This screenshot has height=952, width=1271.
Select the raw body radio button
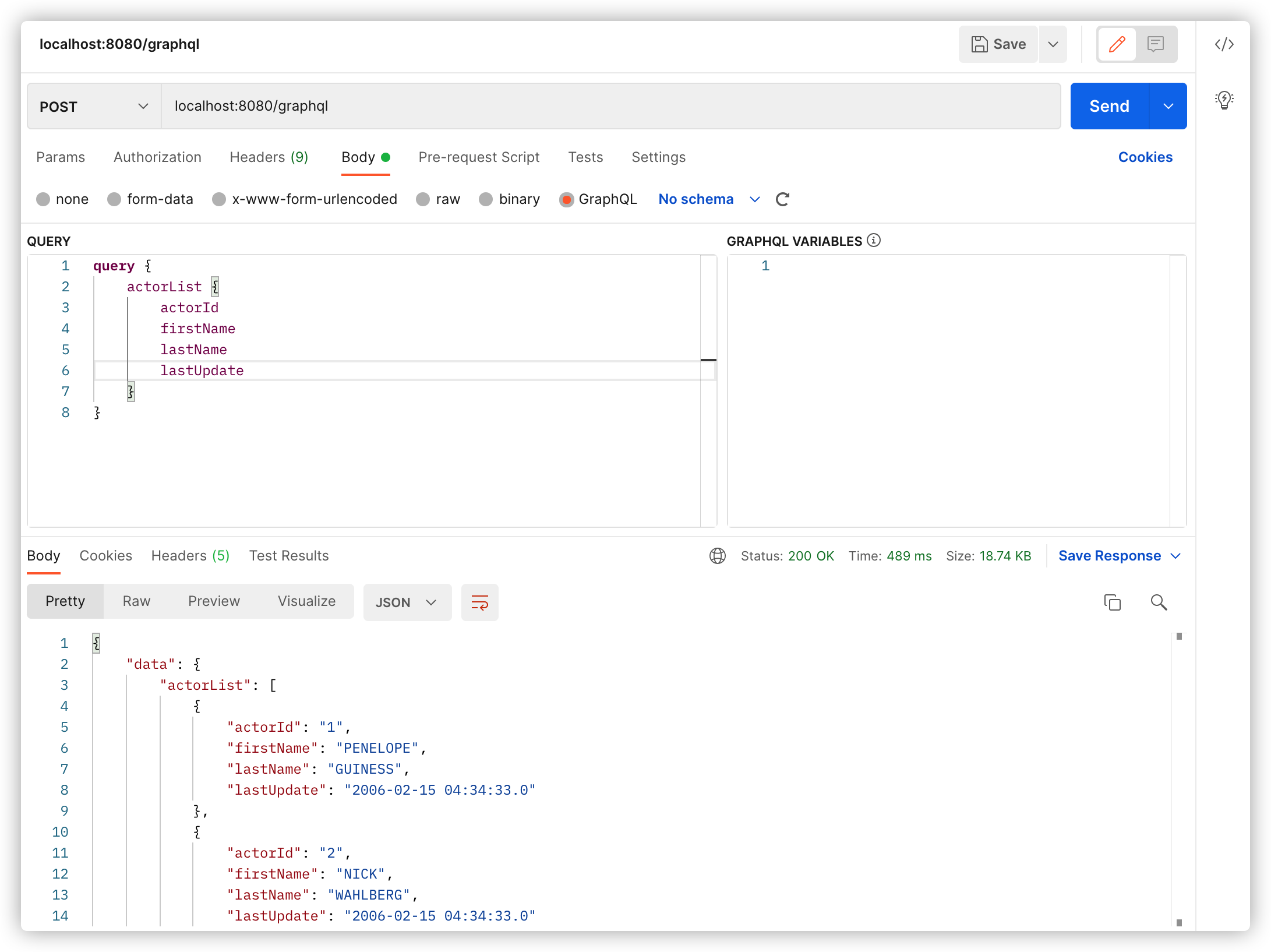click(x=423, y=199)
